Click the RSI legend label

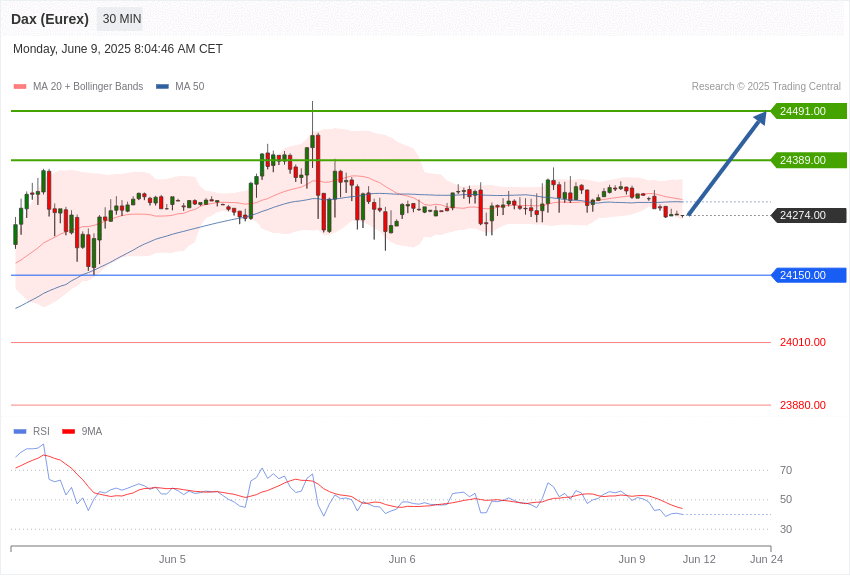coord(41,431)
